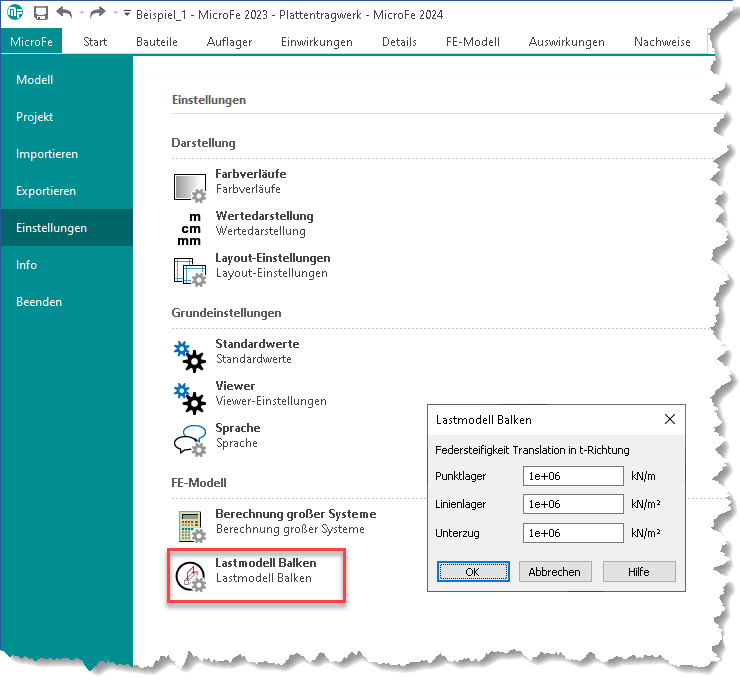
Task: Click the Linienlager stiffness input field
Action: point(573,504)
